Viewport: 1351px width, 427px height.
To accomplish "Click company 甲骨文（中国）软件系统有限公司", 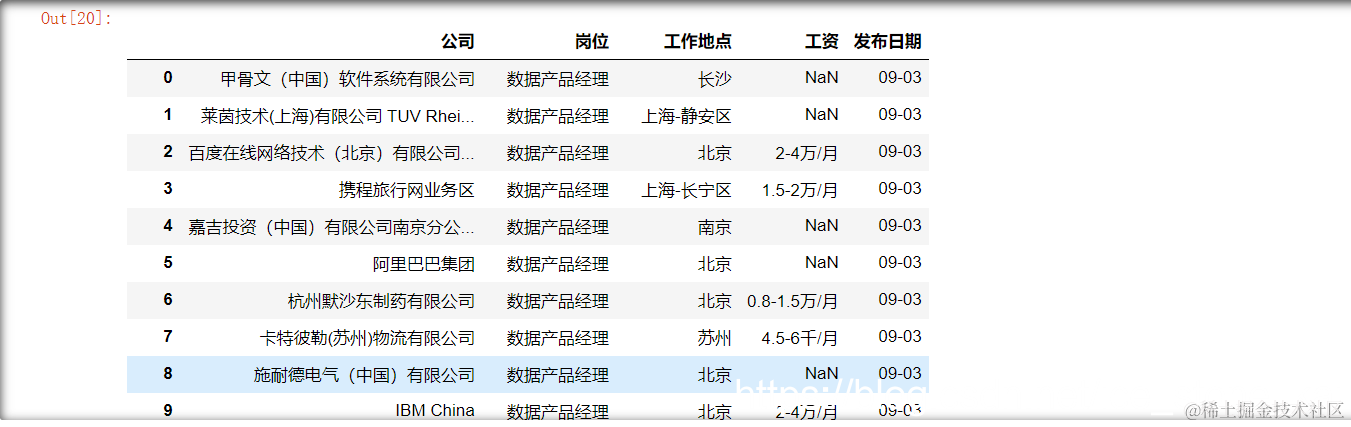I will point(348,79).
